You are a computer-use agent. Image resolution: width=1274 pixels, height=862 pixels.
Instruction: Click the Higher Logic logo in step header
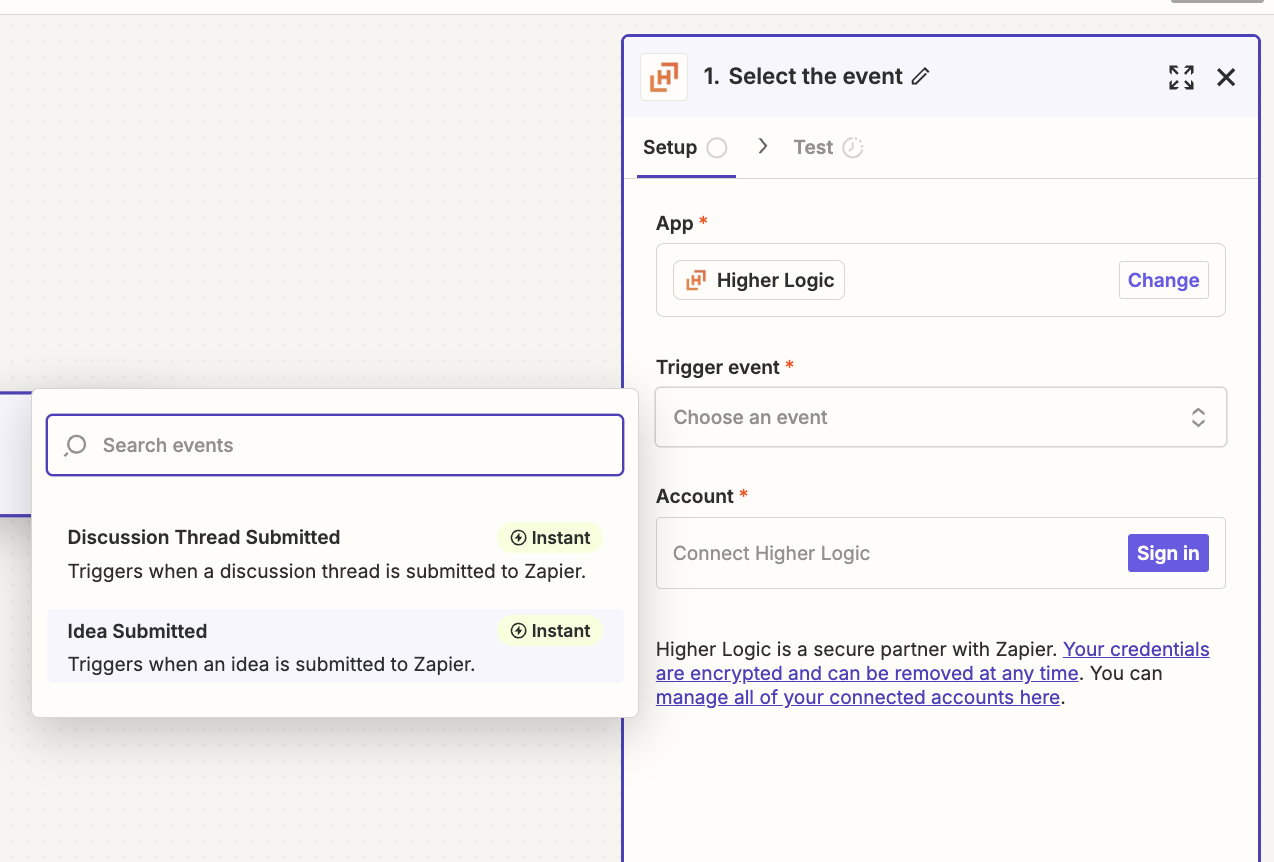tap(664, 77)
